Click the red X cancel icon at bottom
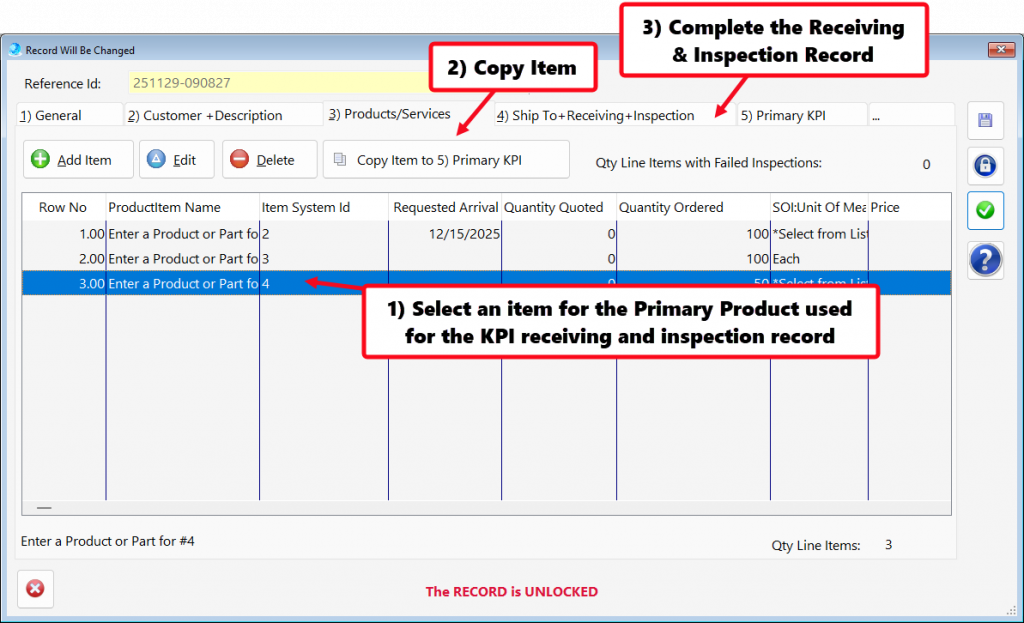Image resolution: width=1024 pixels, height=623 pixels. [35, 589]
